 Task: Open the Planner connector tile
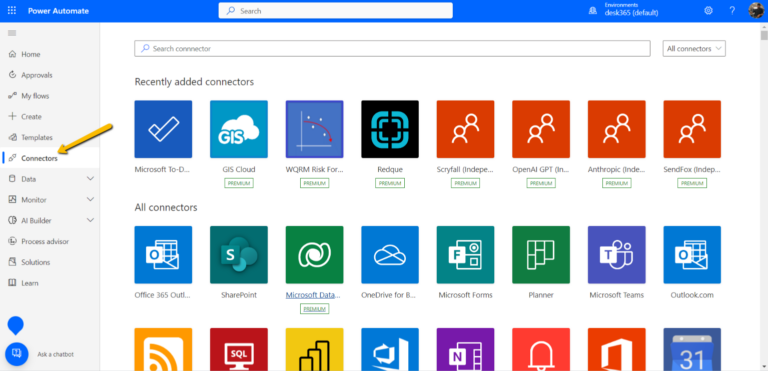[541, 255]
